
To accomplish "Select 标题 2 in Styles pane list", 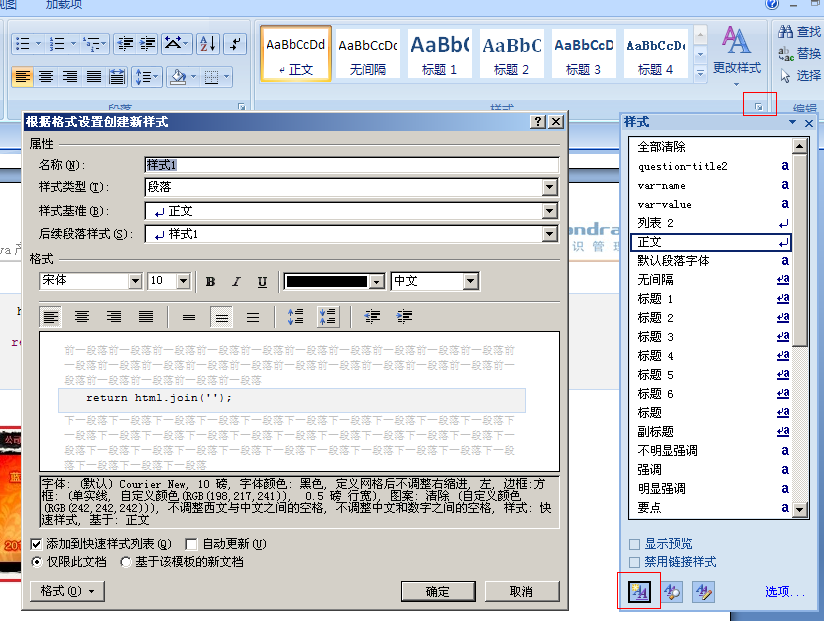I will 709,318.
